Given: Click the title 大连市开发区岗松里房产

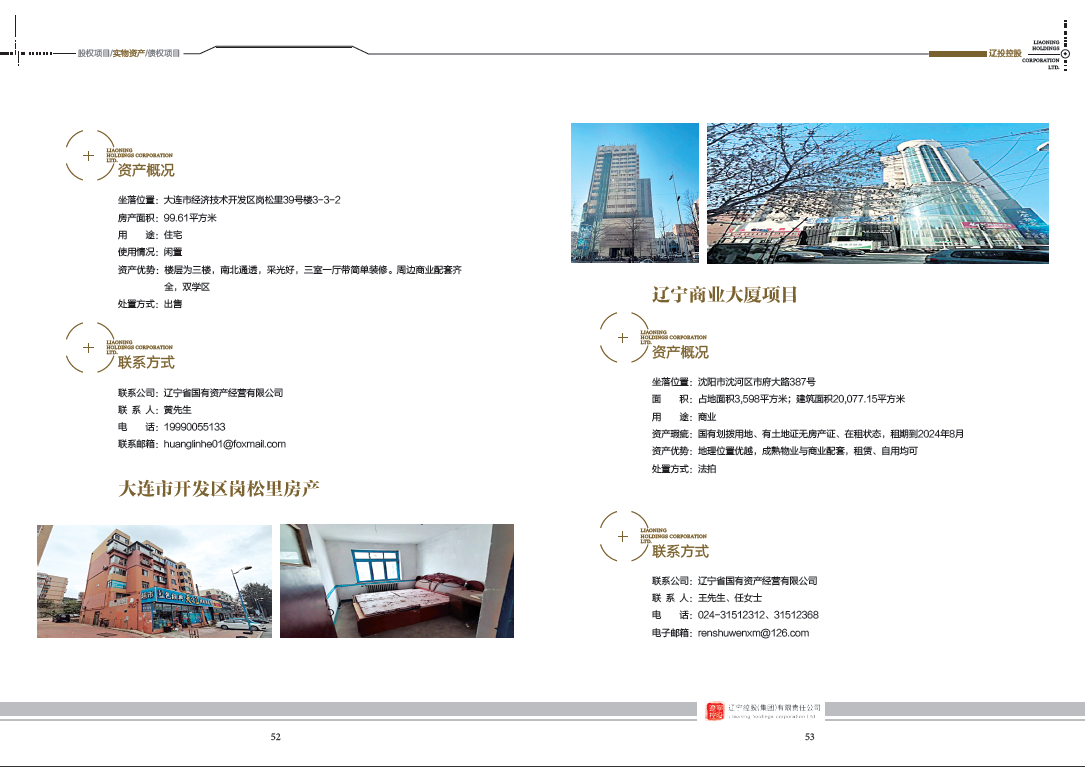Looking at the screenshot, I should tap(219, 489).
